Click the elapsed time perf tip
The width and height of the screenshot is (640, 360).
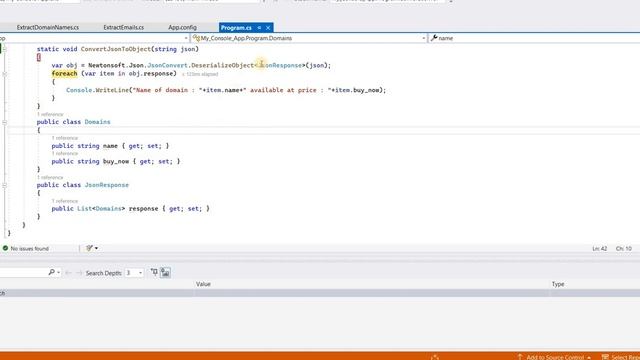[200, 74]
